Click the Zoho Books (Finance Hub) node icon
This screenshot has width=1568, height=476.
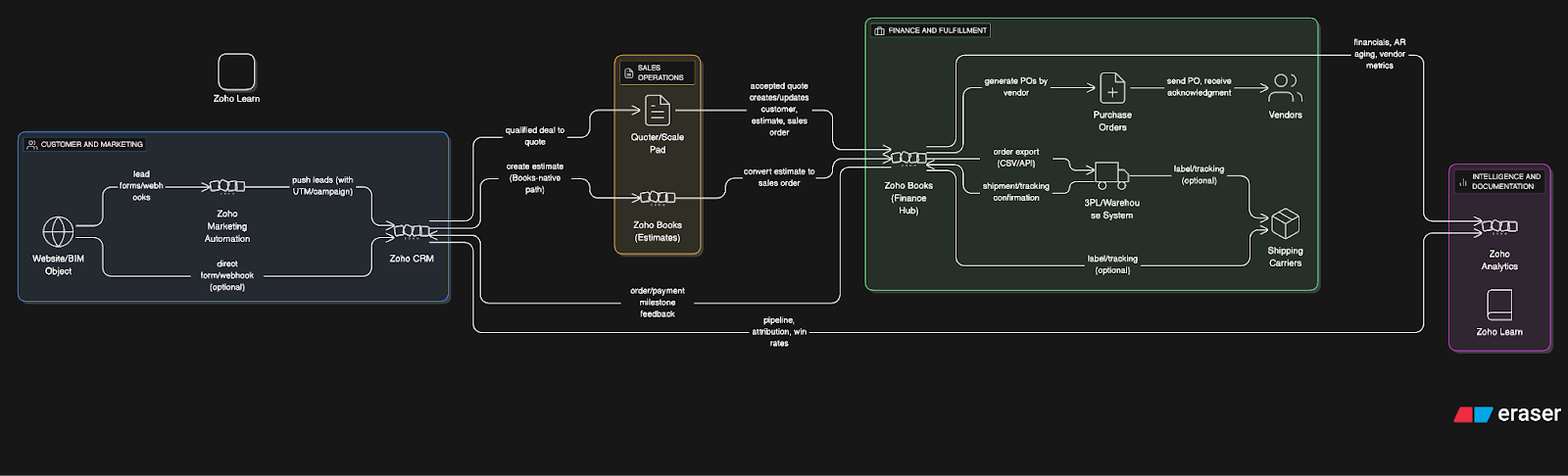[x=908, y=158]
